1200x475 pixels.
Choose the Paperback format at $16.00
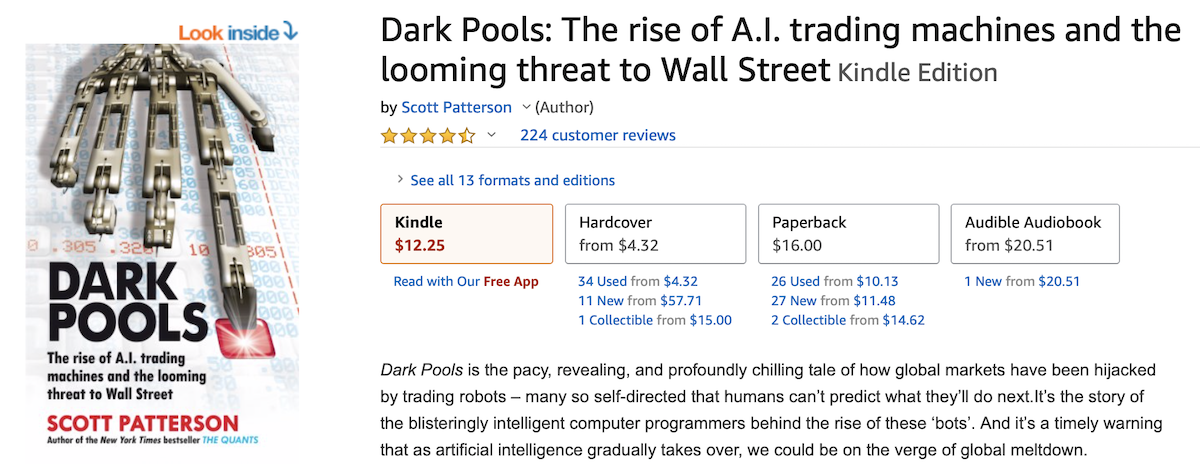point(848,233)
